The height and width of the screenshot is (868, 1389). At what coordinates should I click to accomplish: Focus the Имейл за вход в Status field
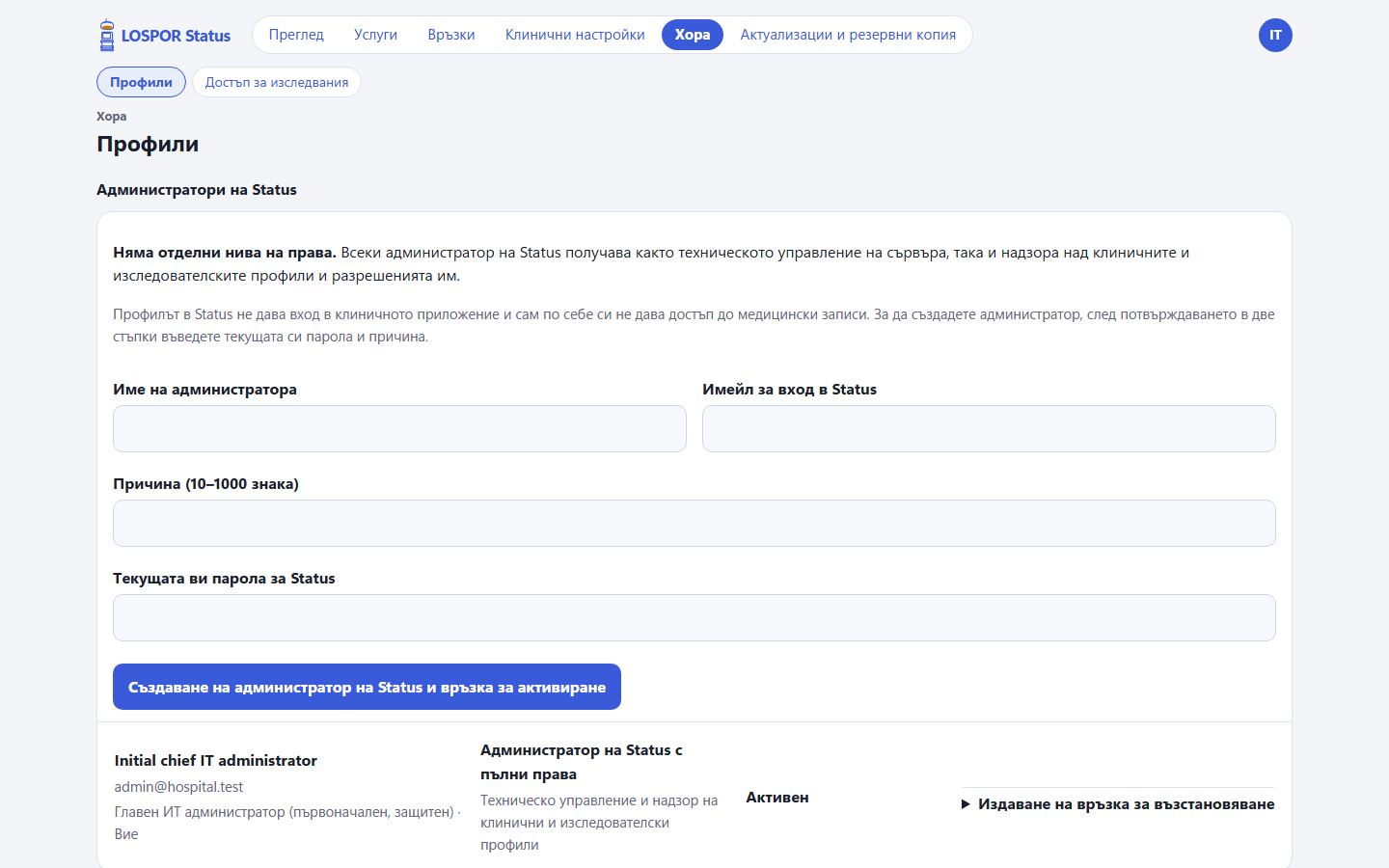tap(989, 428)
